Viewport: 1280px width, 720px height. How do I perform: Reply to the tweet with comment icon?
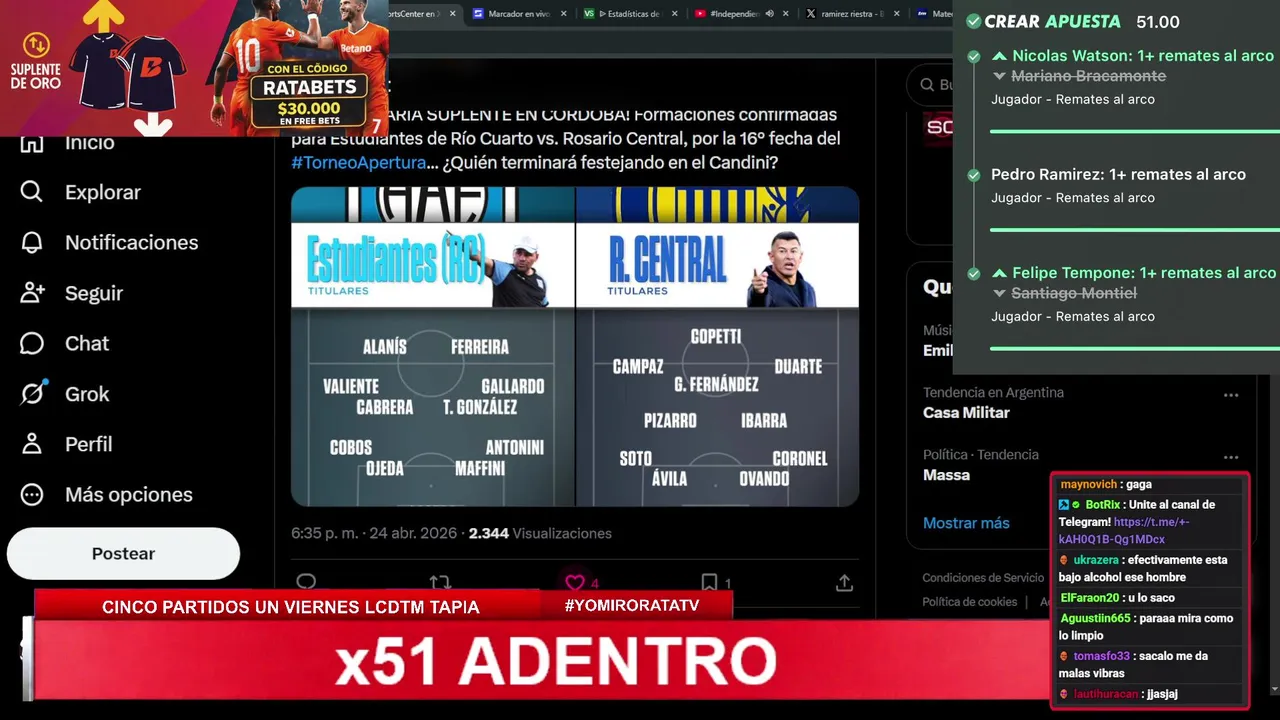tap(306, 582)
